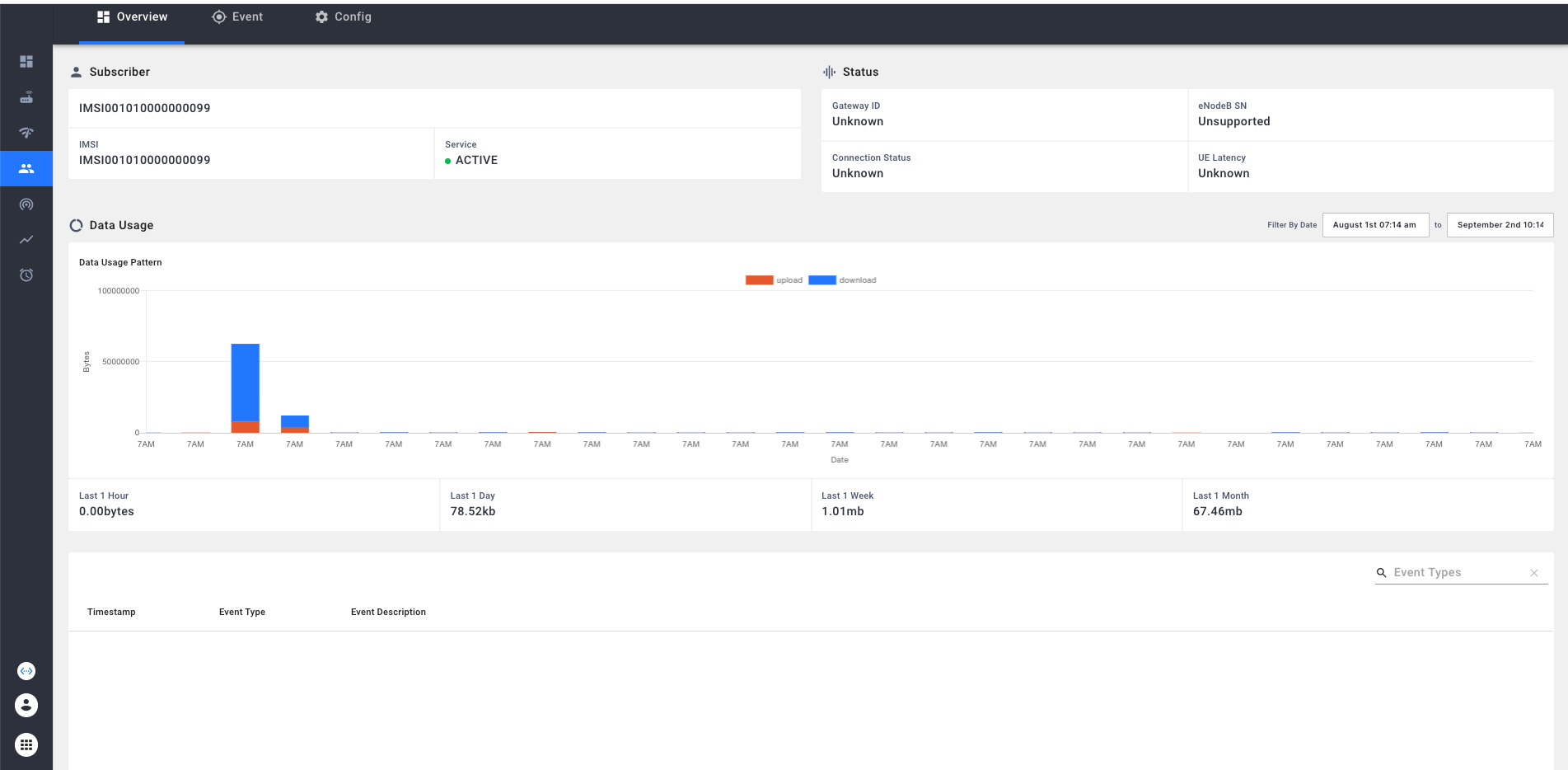Select the Subscribers people icon in sidebar

pyautogui.click(x=26, y=168)
